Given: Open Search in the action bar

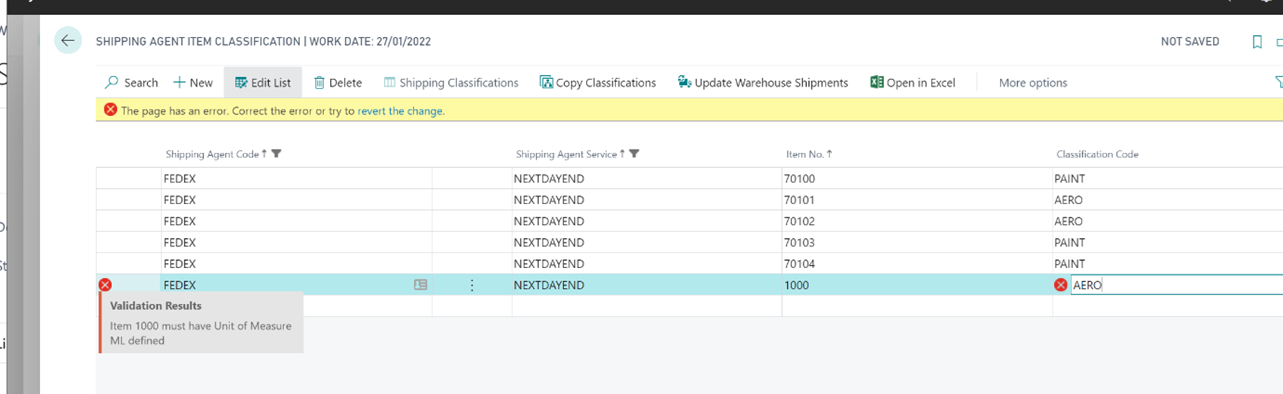Looking at the screenshot, I should point(132,83).
